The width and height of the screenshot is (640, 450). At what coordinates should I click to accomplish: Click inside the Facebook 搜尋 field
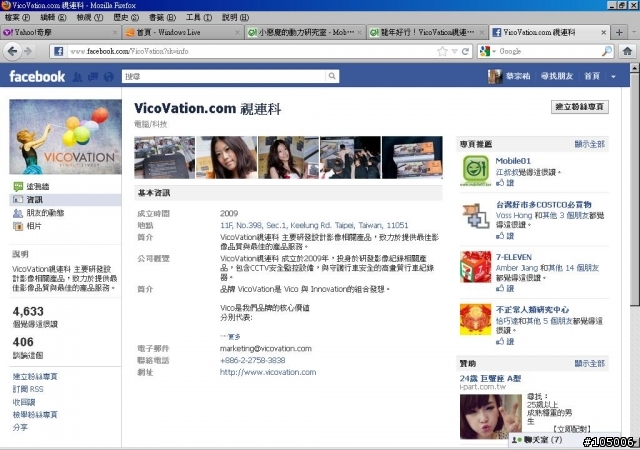coord(224,76)
